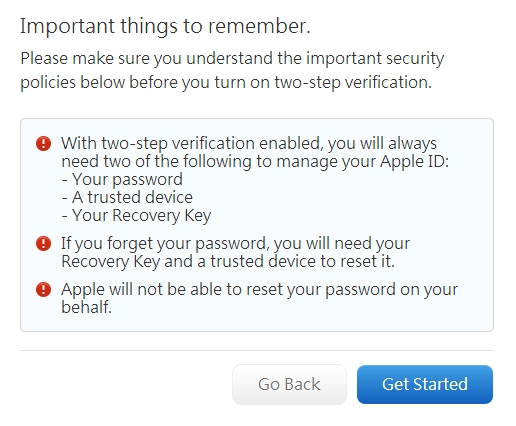Select the Your Recovery Key list entry
The height and width of the screenshot is (426, 516).
(x=137, y=216)
